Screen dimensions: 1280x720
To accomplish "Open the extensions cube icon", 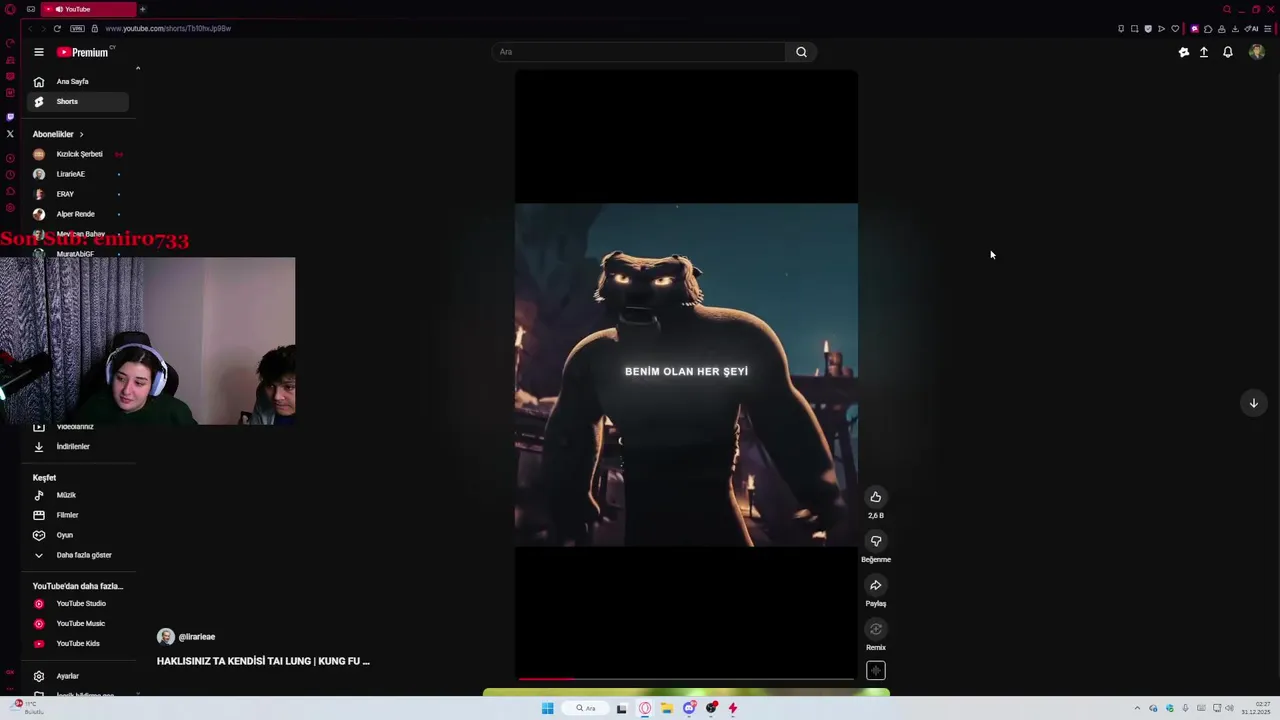I will 1208,29.
